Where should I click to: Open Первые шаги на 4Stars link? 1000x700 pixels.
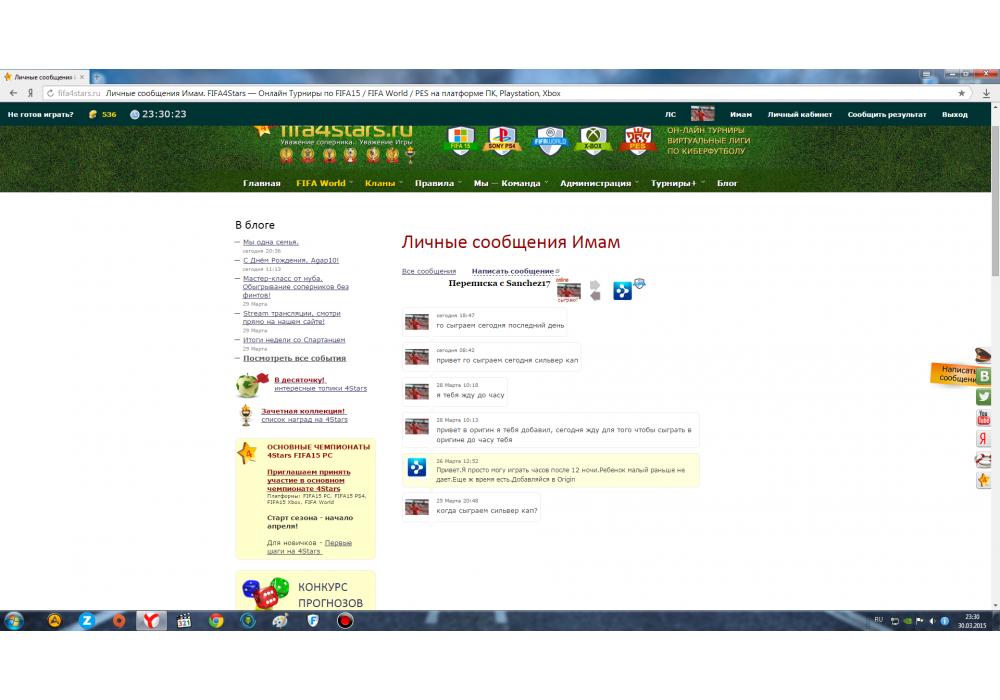point(309,547)
